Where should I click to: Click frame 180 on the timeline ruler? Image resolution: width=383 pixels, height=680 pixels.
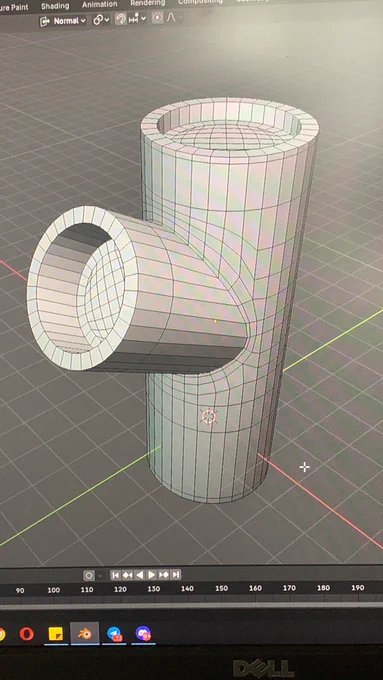point(323,588)
